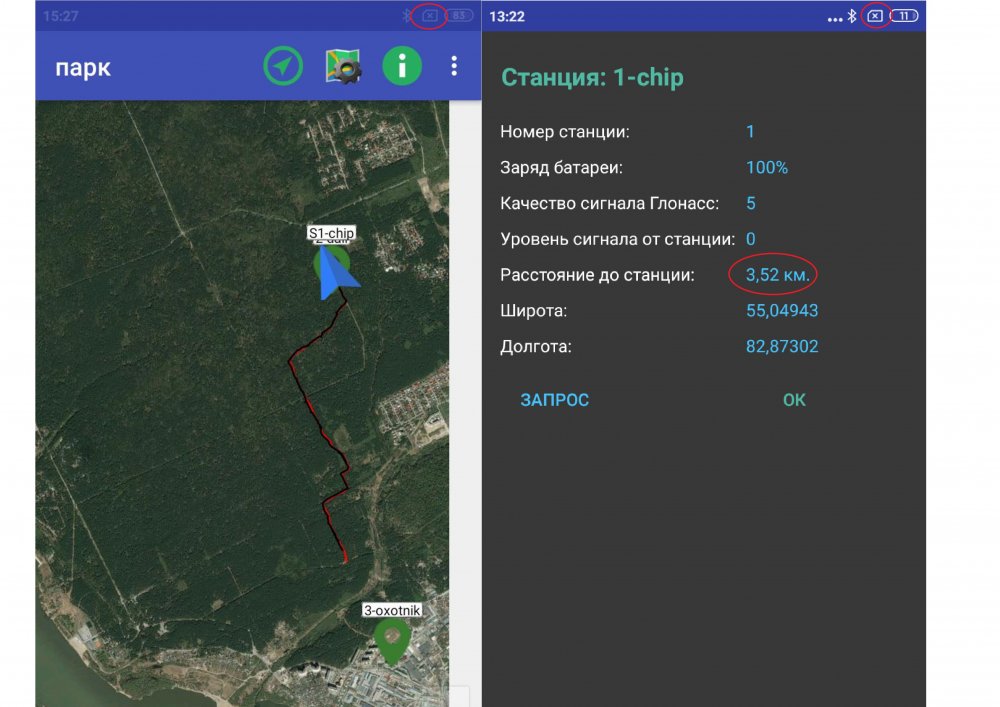This screenshot has height=707, width=1000.
Task: Tap the longitude value 82,87302
Action: click(782, 347)
